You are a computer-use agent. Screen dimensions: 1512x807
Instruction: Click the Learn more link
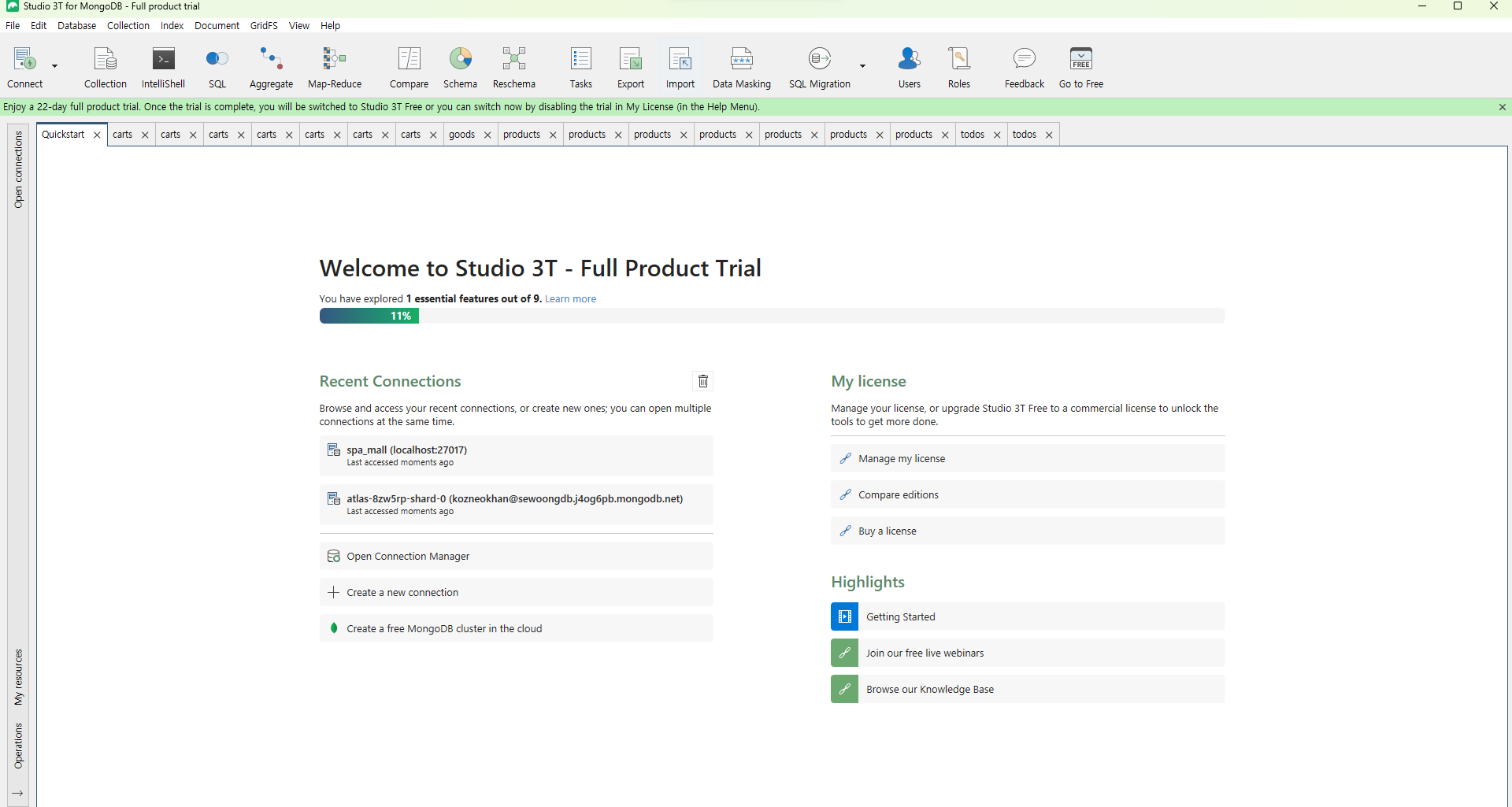tap(570, 299)
